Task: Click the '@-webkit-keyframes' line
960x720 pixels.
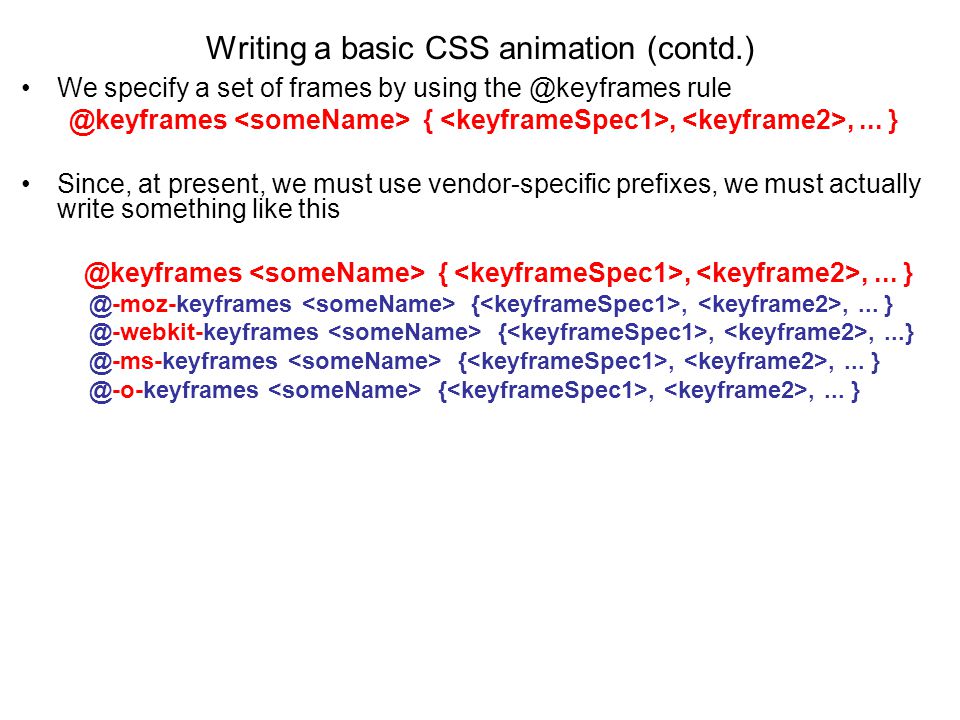Action: [x=501, y=332]
